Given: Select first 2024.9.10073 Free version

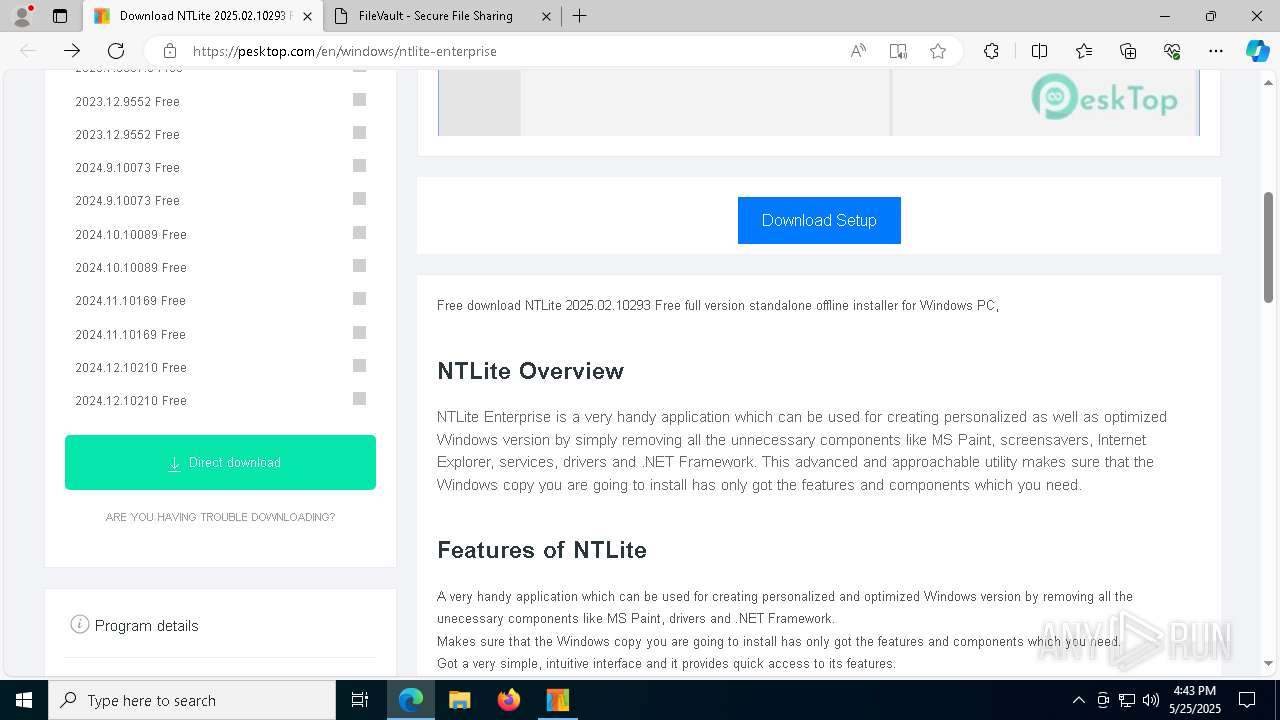Looking at the screenshot, I should point(127,167).
